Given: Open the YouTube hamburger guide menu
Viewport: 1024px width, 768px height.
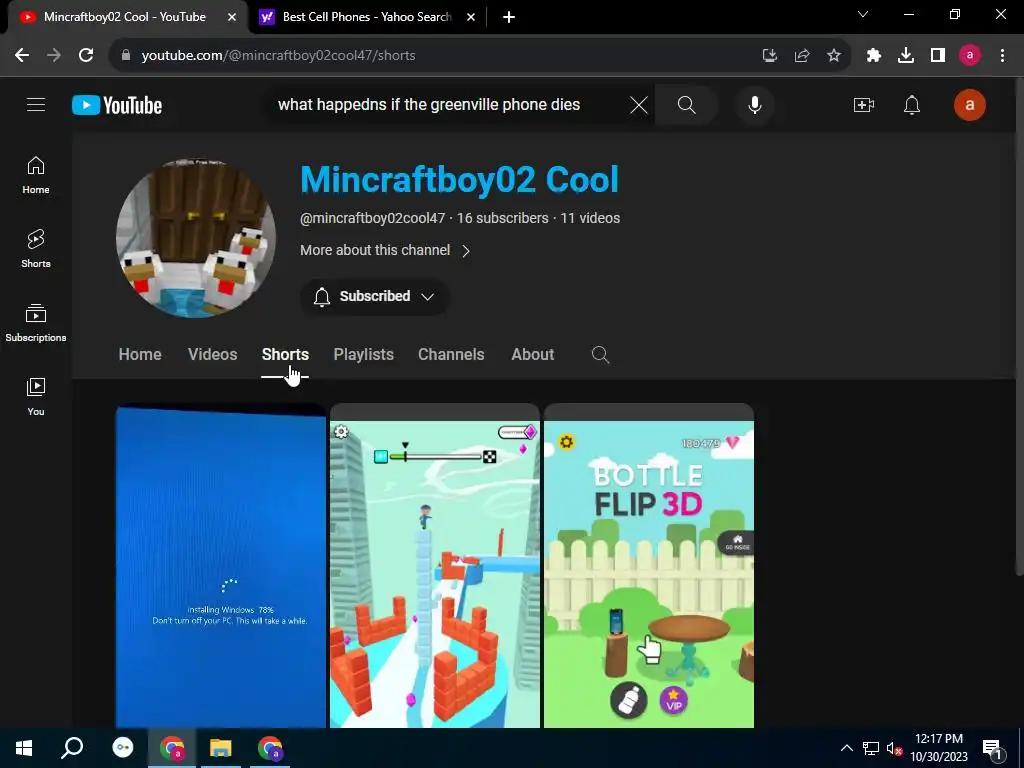Looking at the screenshot, I should point(36,104).
